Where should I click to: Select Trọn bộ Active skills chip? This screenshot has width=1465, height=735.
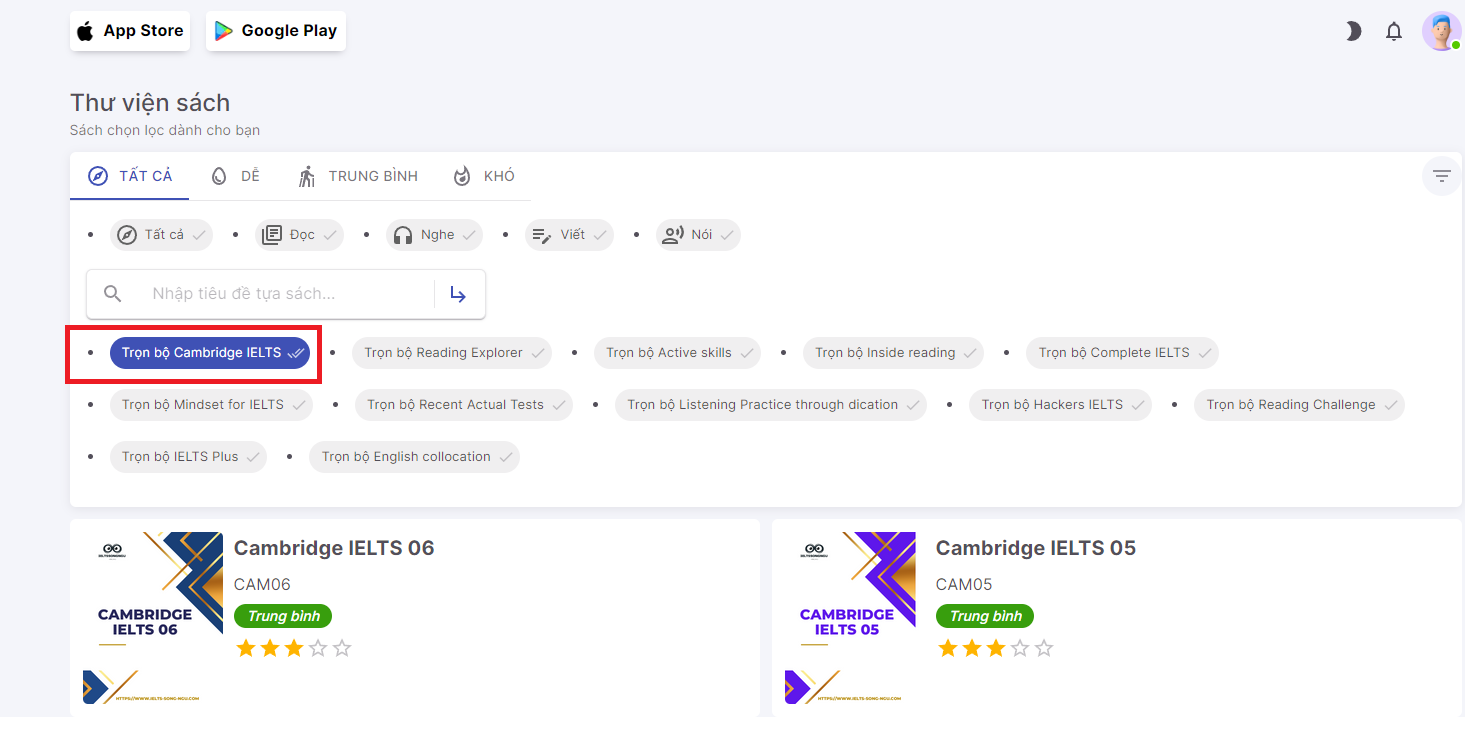(x=677, y=353)
